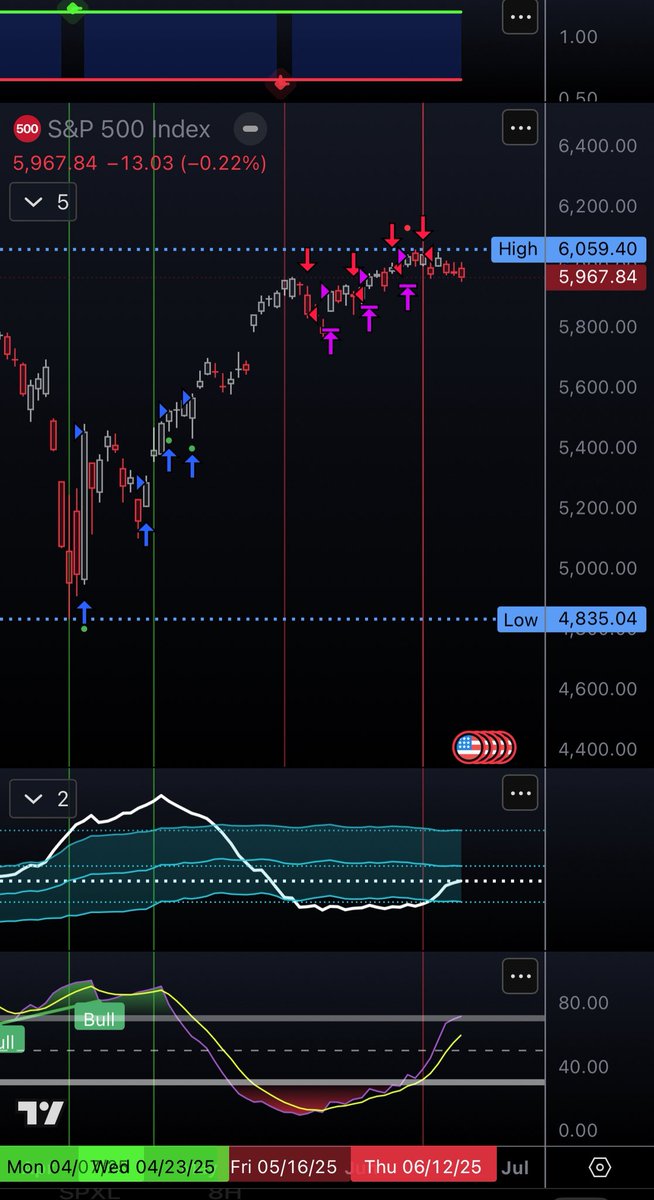Click the 5,000.00 price scale value
This screenshot has height=1200, width=654.
click(598, 568)
